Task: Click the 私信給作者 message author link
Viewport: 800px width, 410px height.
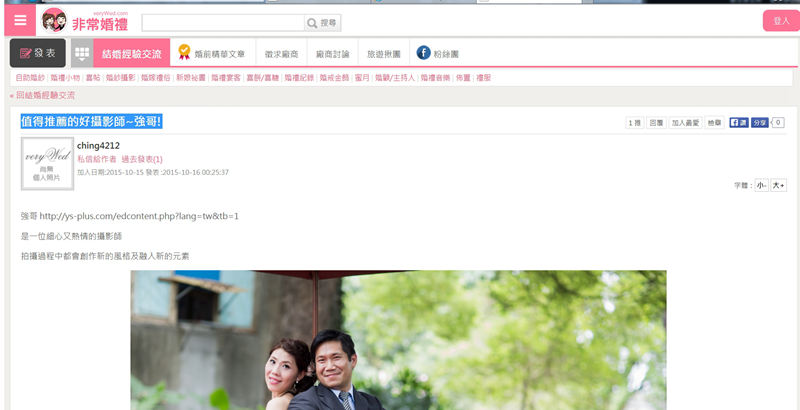Action: [96, 159]
